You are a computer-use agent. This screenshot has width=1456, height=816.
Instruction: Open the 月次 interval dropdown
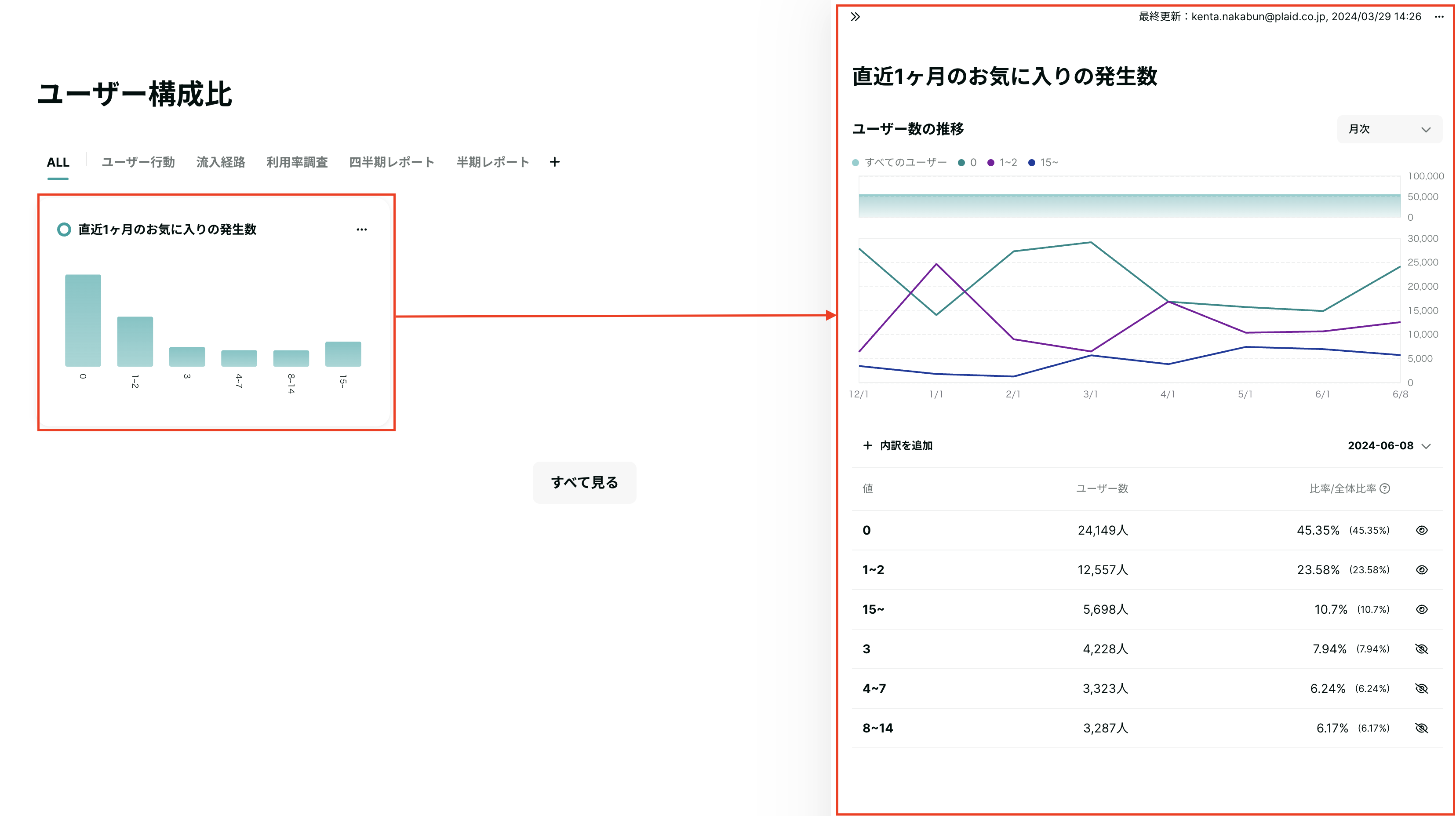(x=1389, y=129)
